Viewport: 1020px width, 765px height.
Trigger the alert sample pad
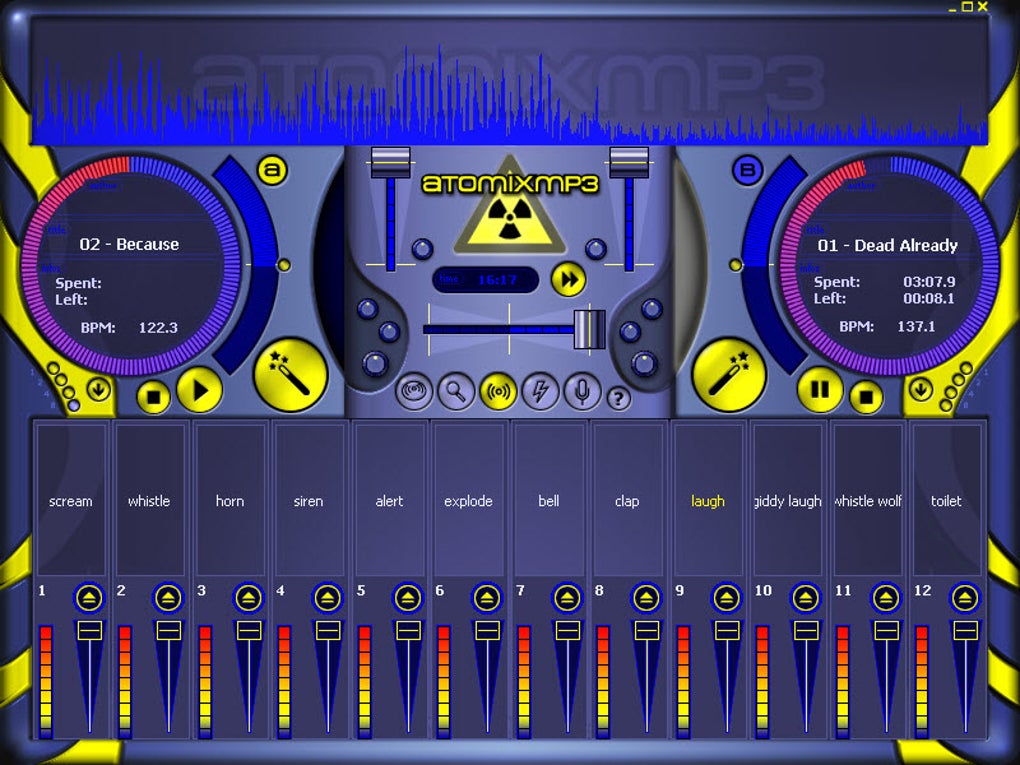pyautogui.click(x=389, y=500)
